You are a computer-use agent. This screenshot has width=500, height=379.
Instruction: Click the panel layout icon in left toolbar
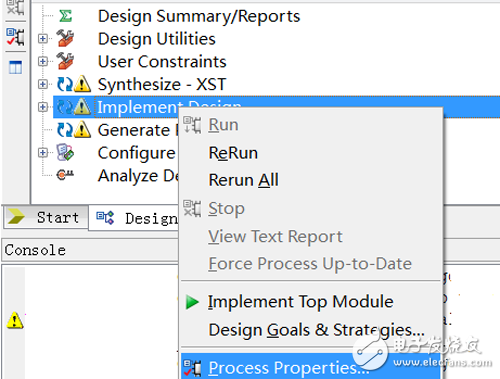click(x=15, y=67)
